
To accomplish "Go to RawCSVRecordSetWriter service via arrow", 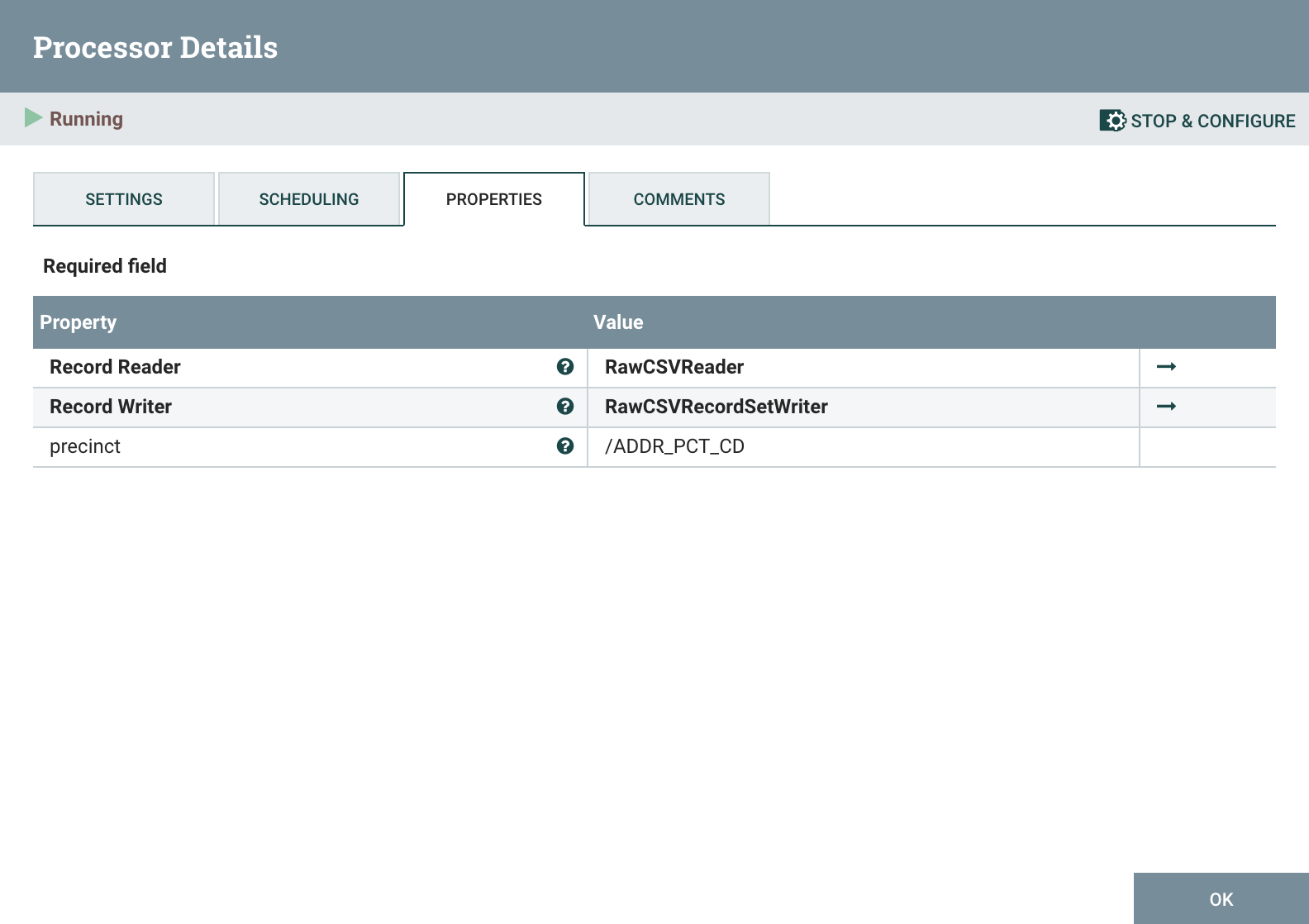I will [x=1166, y=407].
